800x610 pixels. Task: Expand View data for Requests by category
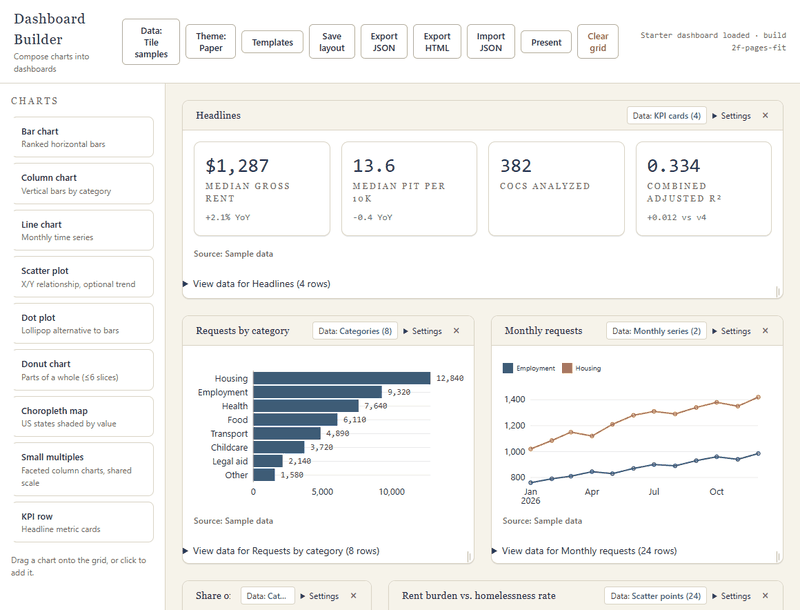click(x=281, y=551)
